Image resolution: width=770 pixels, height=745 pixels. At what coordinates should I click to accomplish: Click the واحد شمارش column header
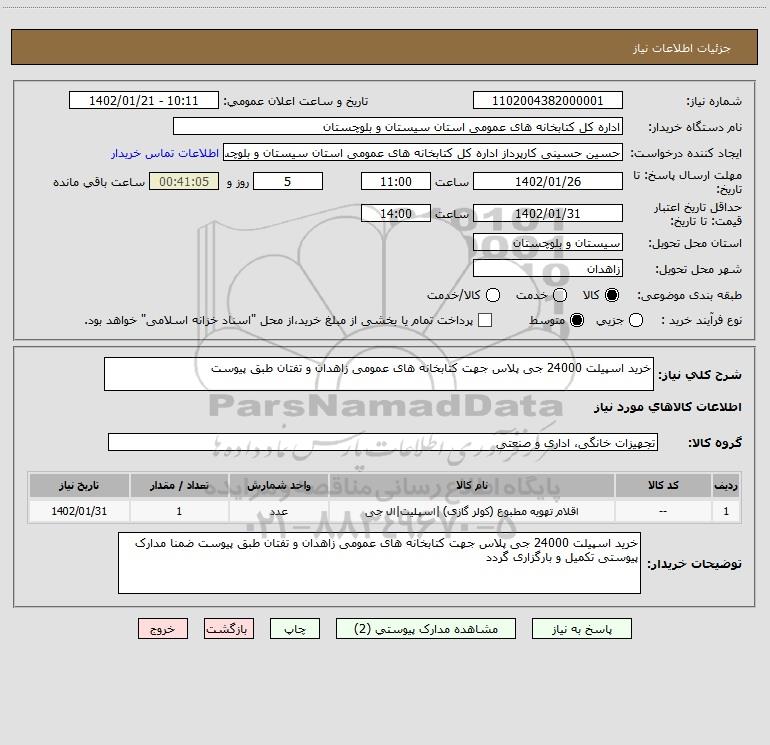(x=278, y=485)
